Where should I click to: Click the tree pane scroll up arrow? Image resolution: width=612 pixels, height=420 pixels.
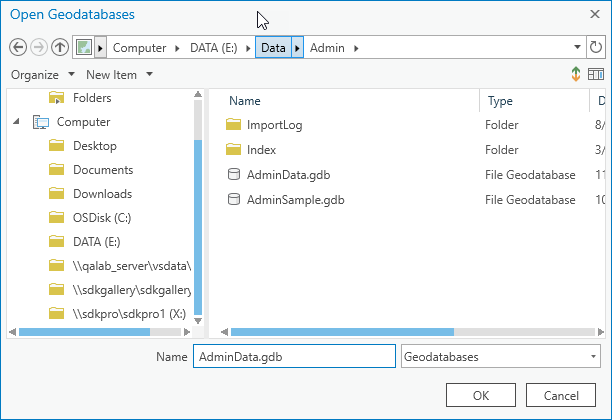click(198, 94)
